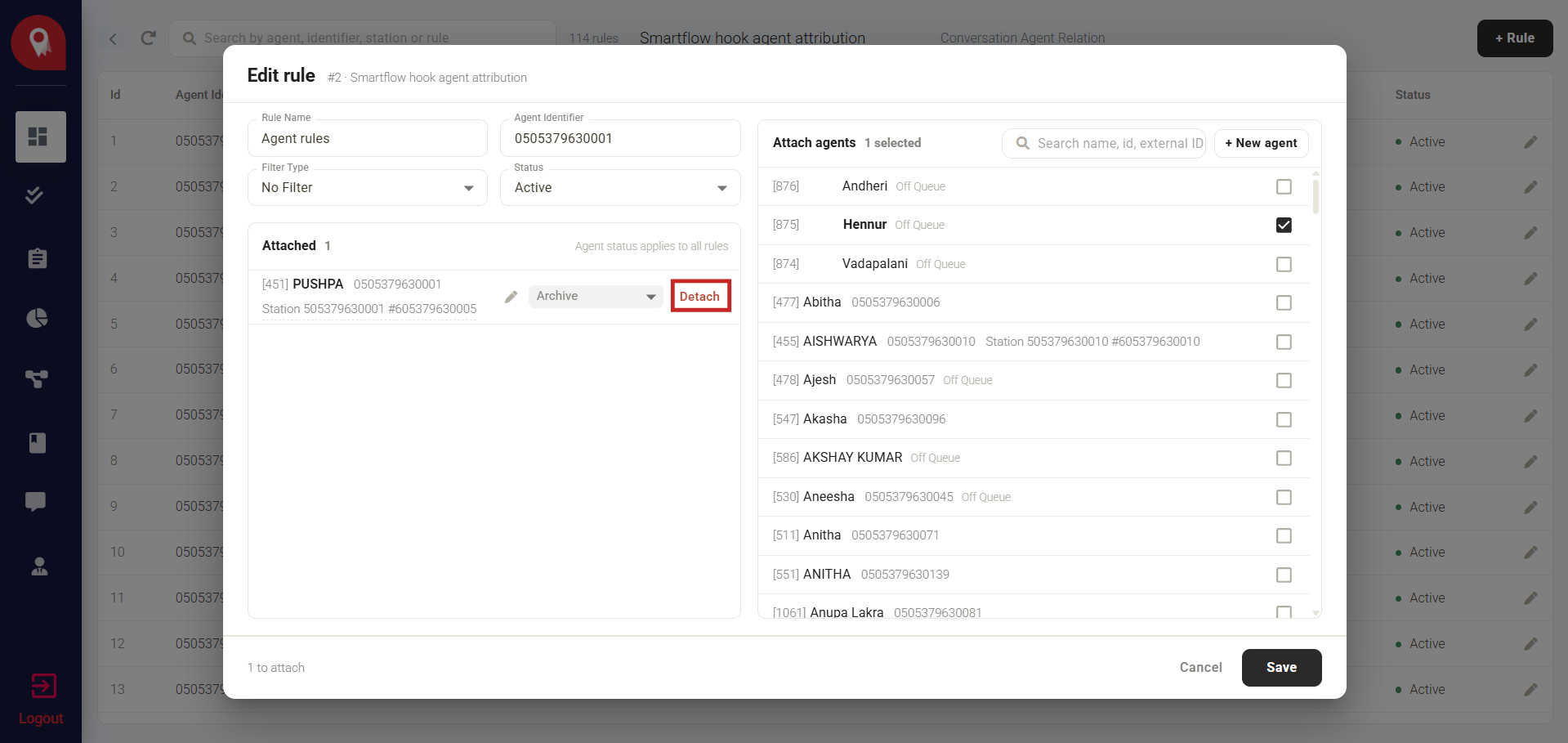Select the AISHWARYA agent checkbox
This screenshot has height=743, width=1568.
(x=1284, y=342)
